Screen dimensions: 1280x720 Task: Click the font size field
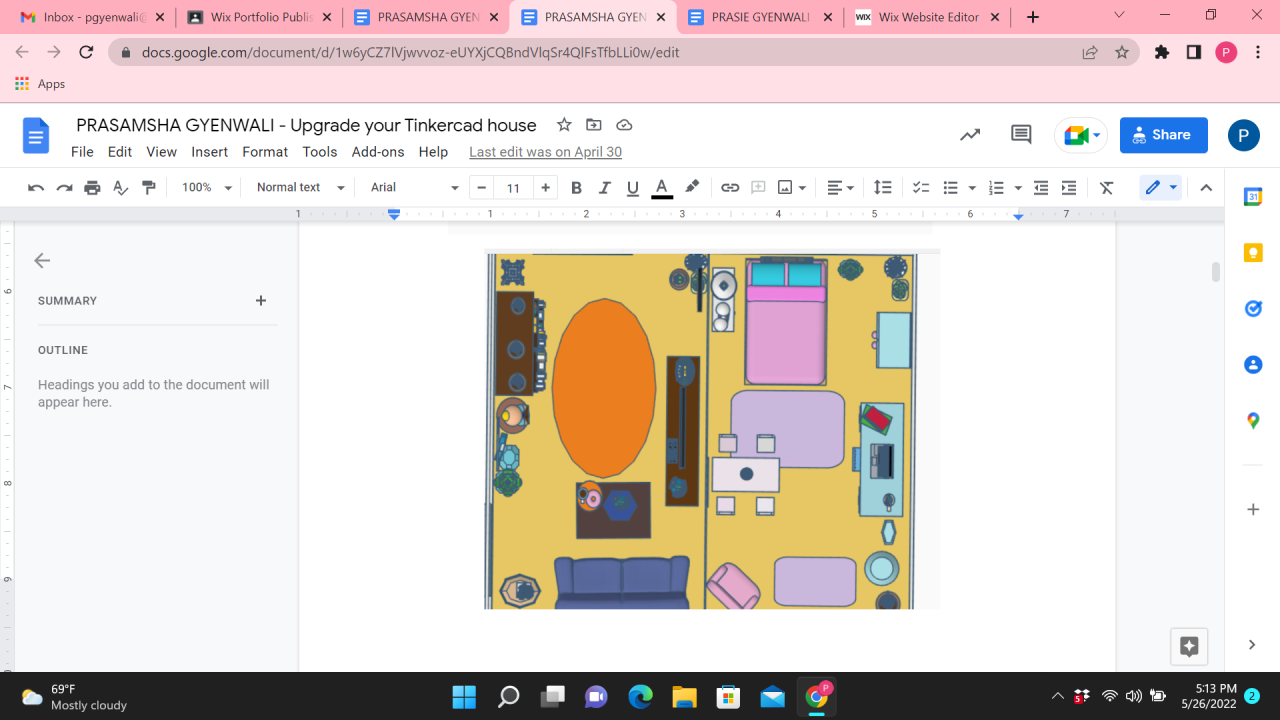[x=513, y=188]
